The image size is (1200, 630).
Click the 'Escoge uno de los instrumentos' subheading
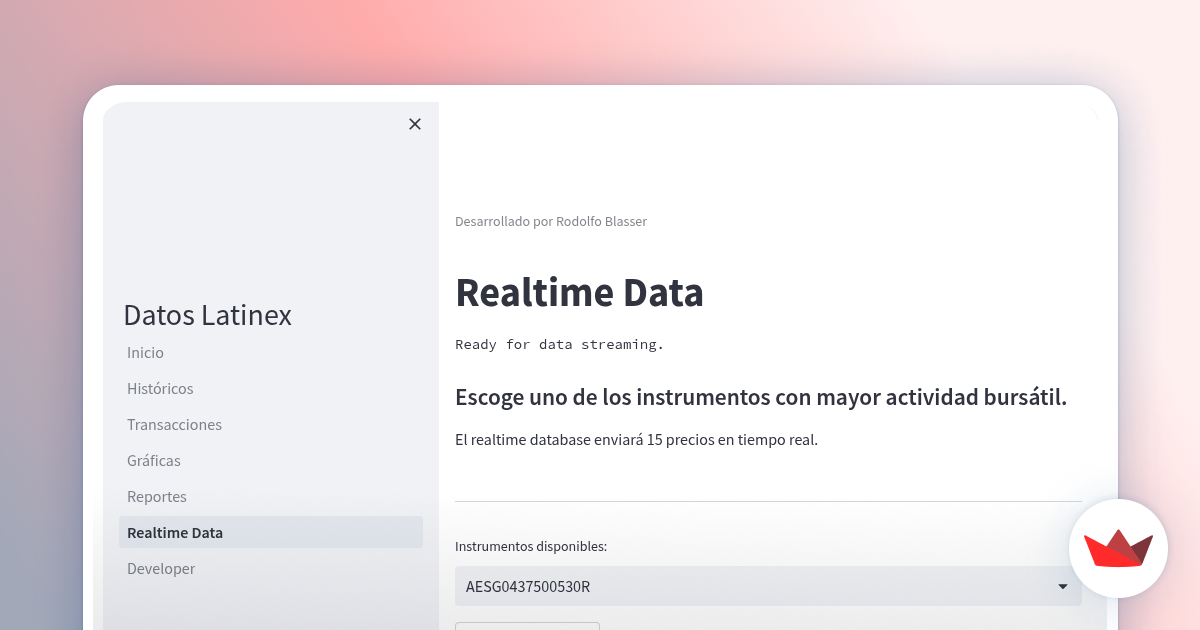[x=761, y=397]
